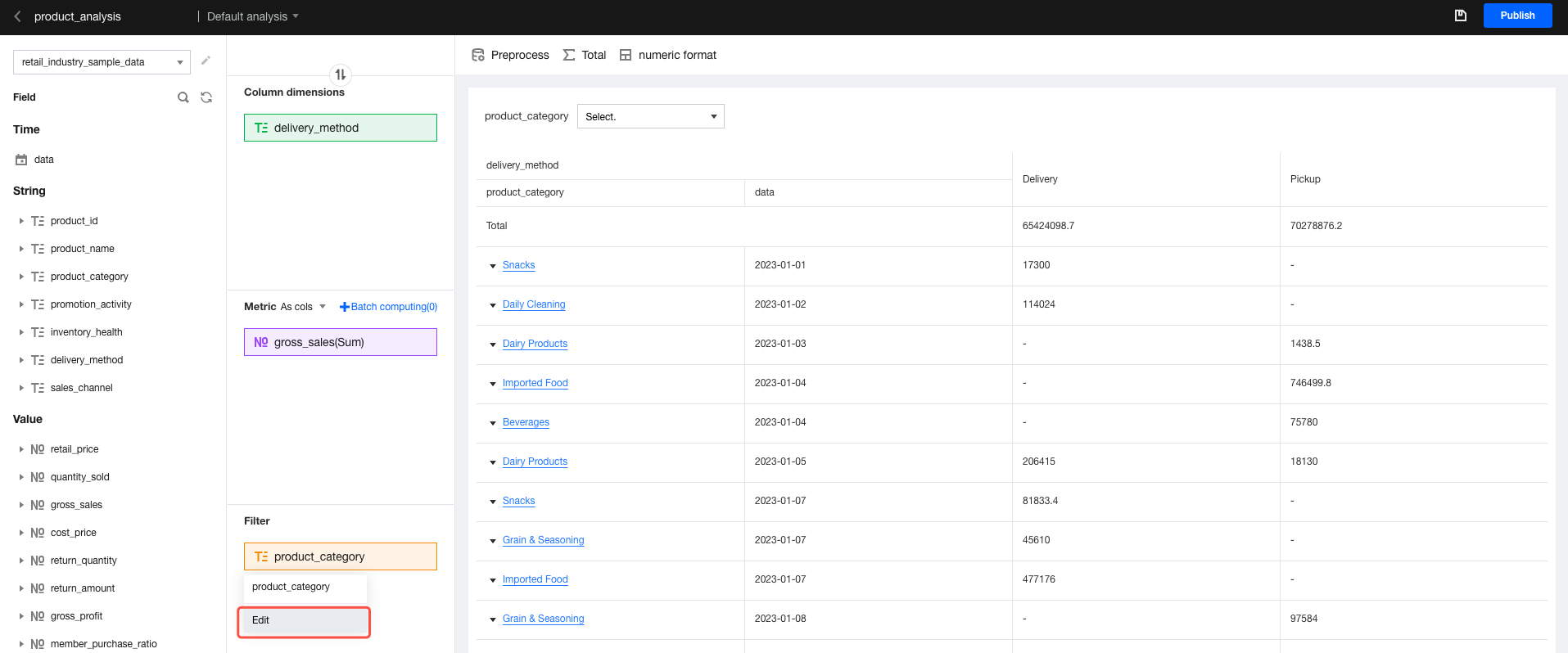Click the string icon of sales_channel
The height and width of the screenshot is (653, 1568).
pos(38,388)
